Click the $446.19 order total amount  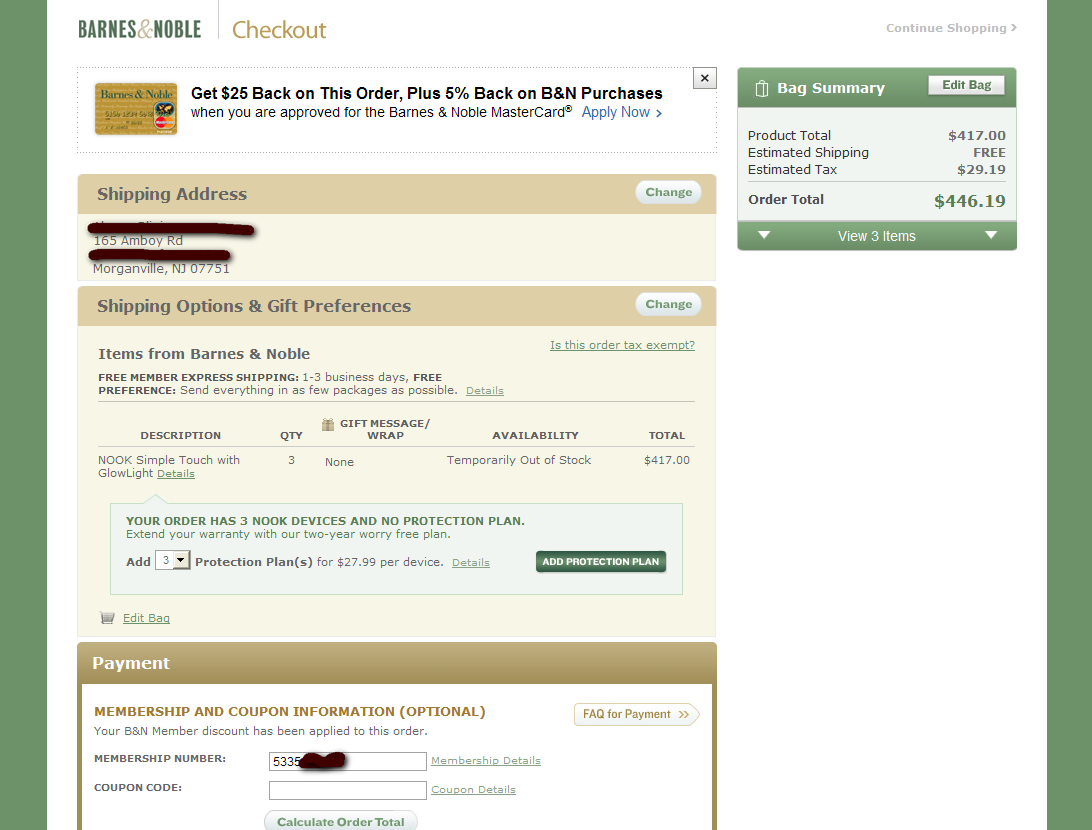(x=969, y=201)
